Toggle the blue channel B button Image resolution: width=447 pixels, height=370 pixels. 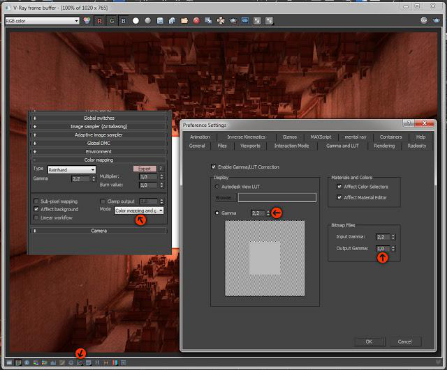123,21
